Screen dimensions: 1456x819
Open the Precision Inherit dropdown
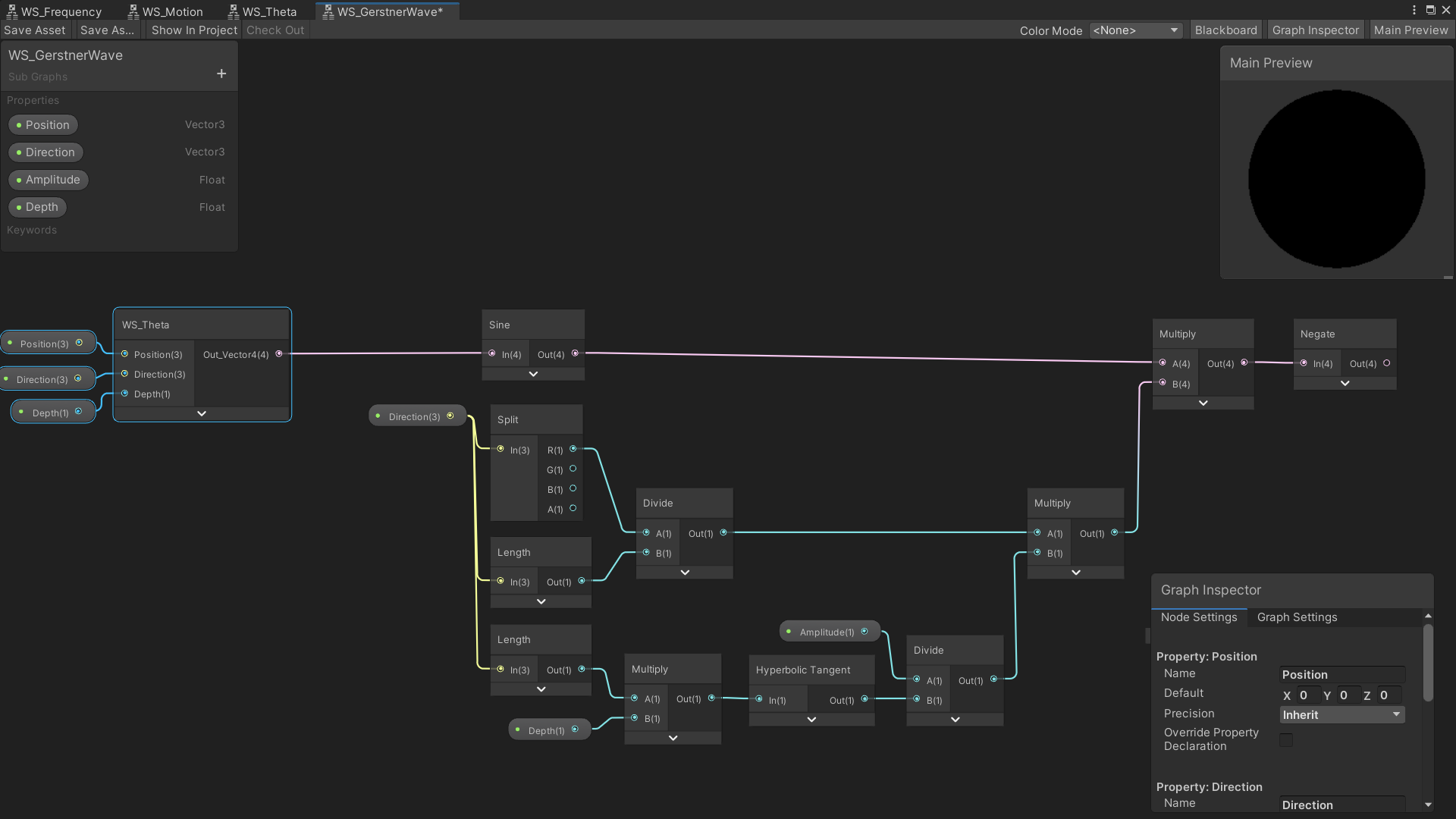1341,715
